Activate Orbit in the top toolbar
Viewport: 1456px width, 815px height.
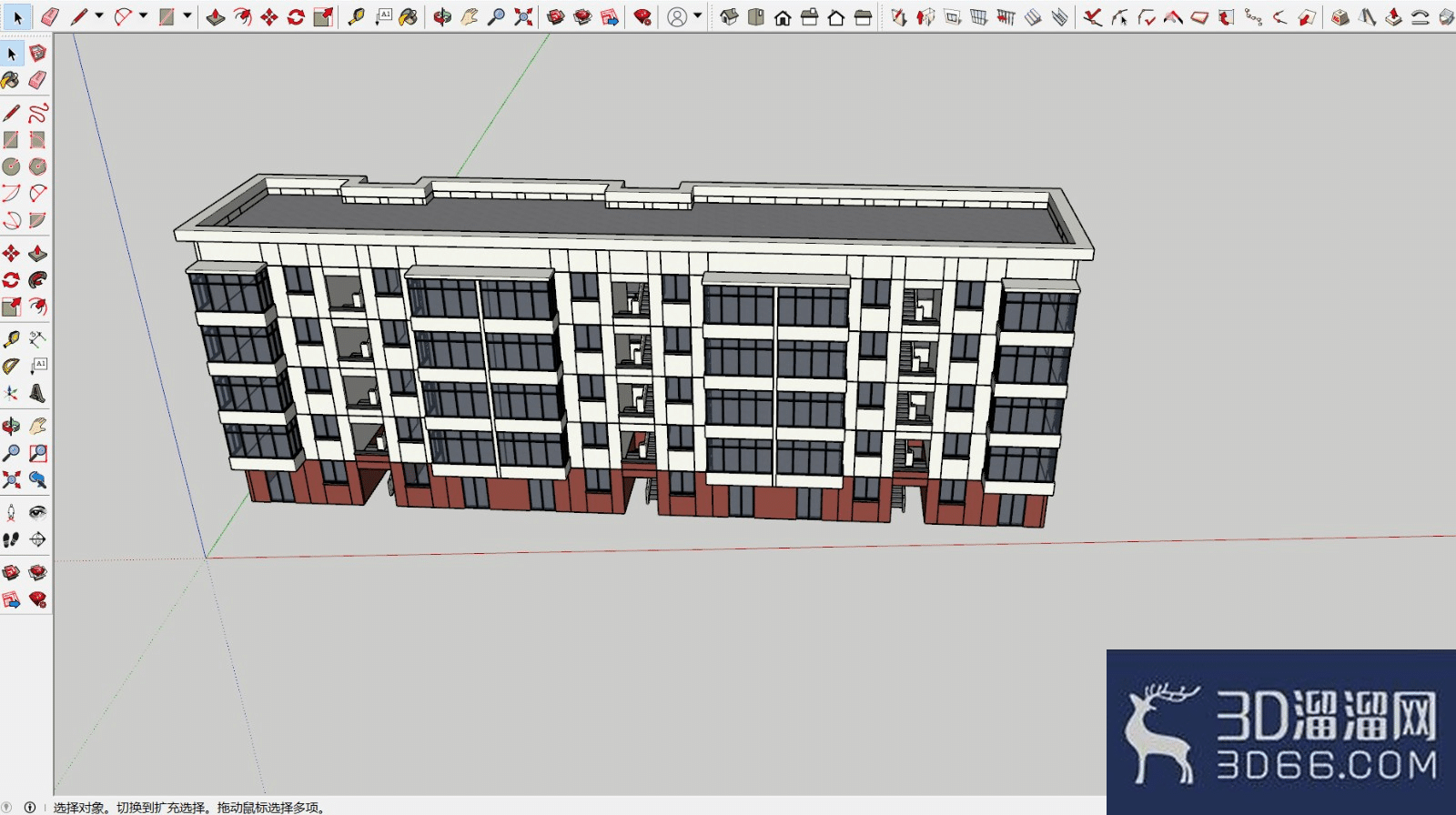tap(442, 16)
